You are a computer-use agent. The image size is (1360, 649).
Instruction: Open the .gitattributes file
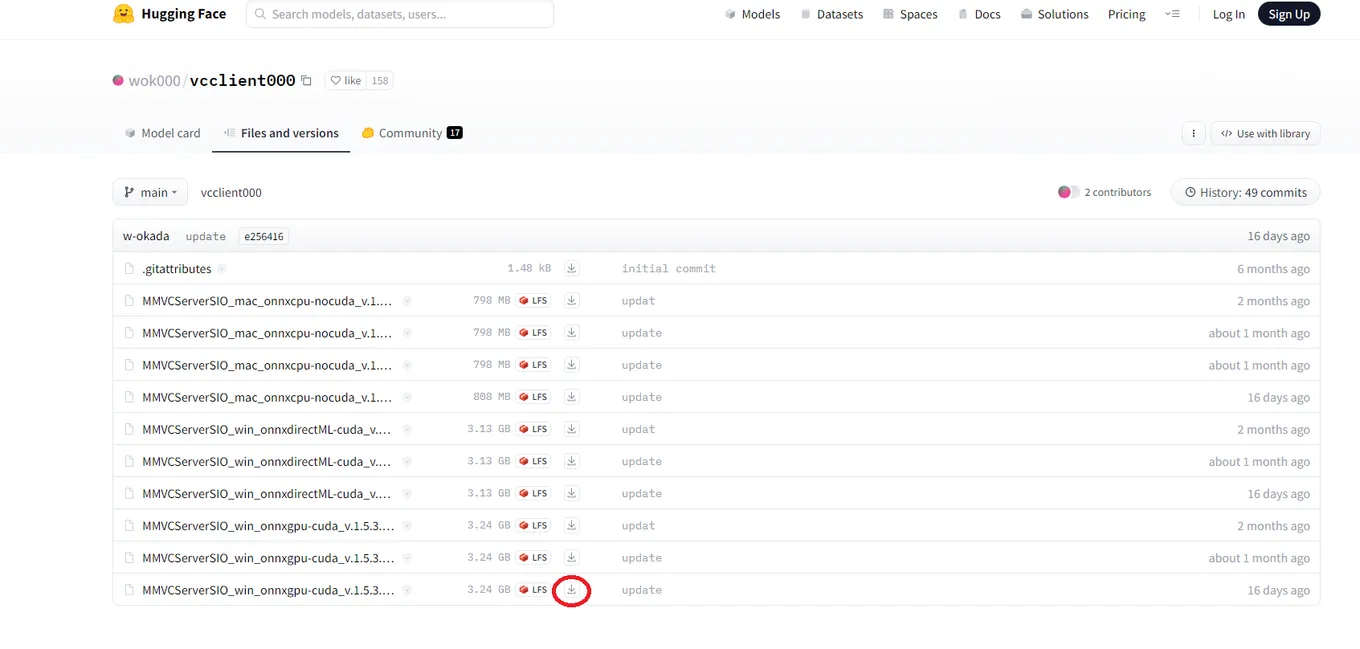click(177, 269)
